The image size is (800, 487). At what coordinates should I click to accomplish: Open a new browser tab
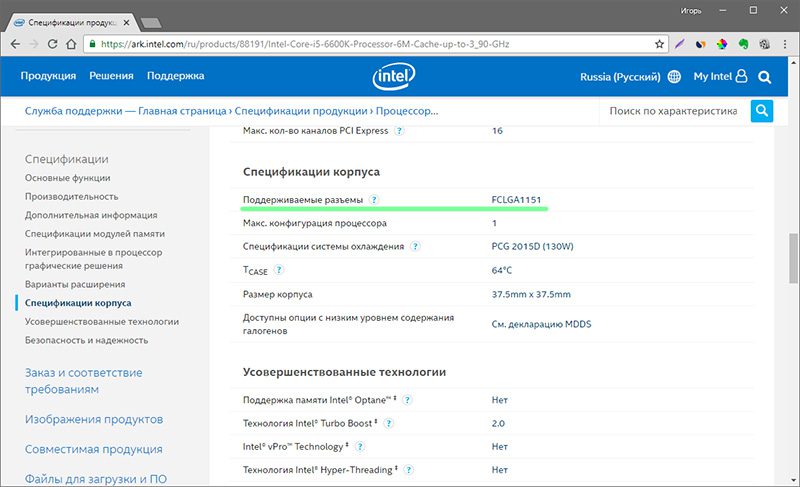pos(151,23)
